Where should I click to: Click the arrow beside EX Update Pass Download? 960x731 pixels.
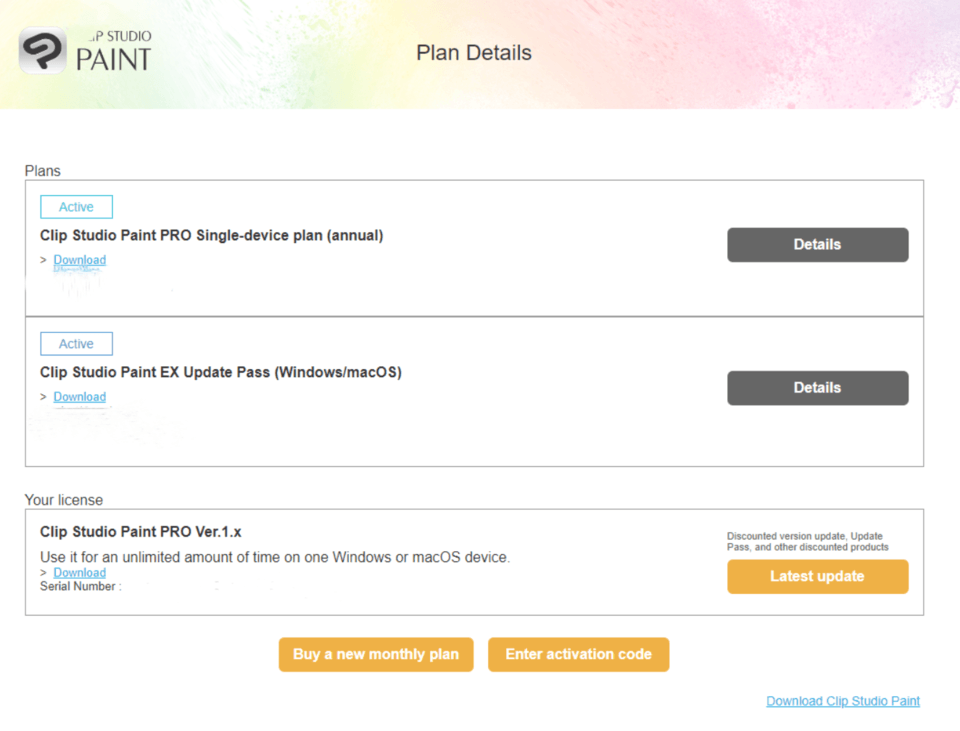(44, 397)
